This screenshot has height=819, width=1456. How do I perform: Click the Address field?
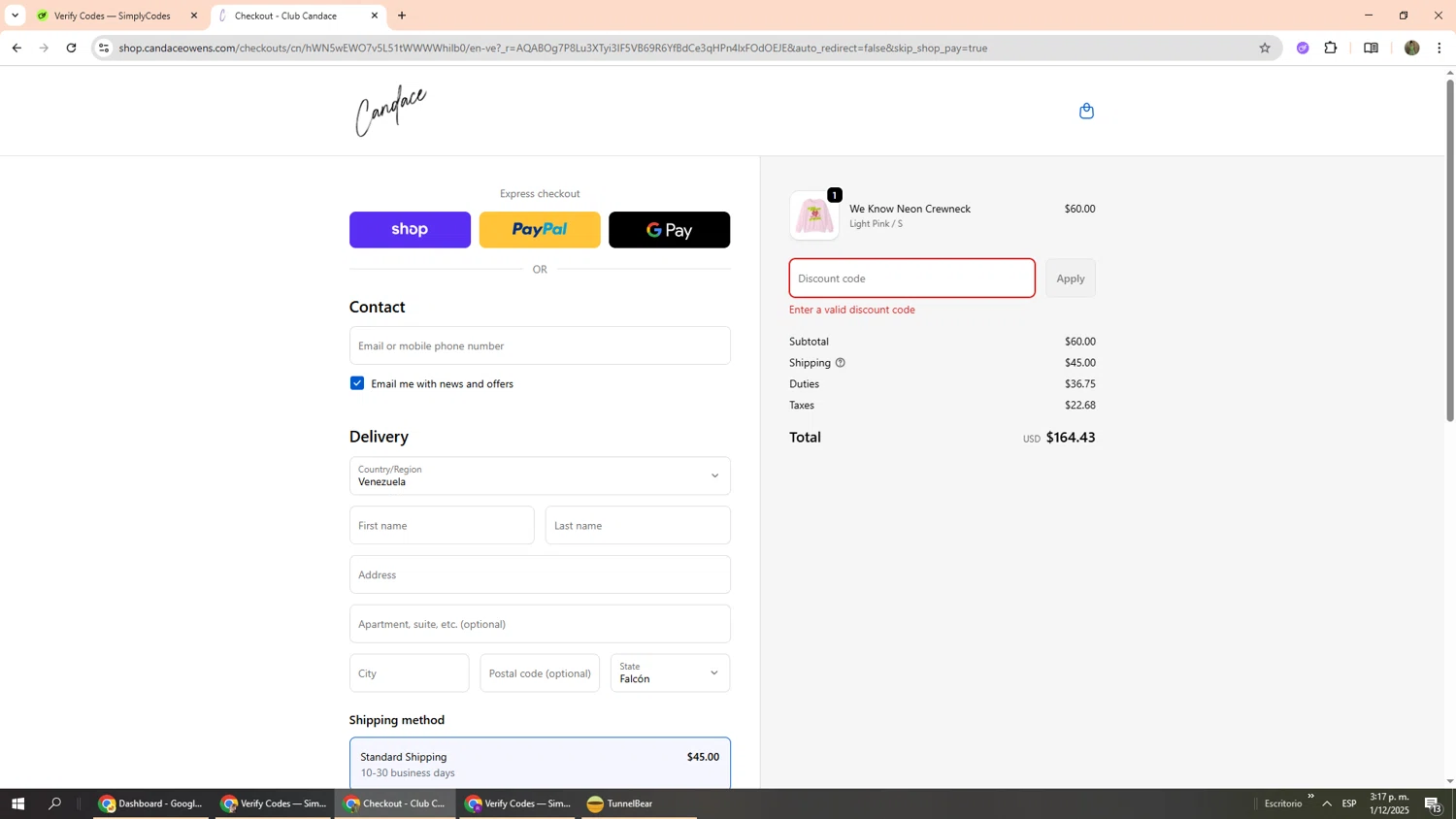coord(540,574)
